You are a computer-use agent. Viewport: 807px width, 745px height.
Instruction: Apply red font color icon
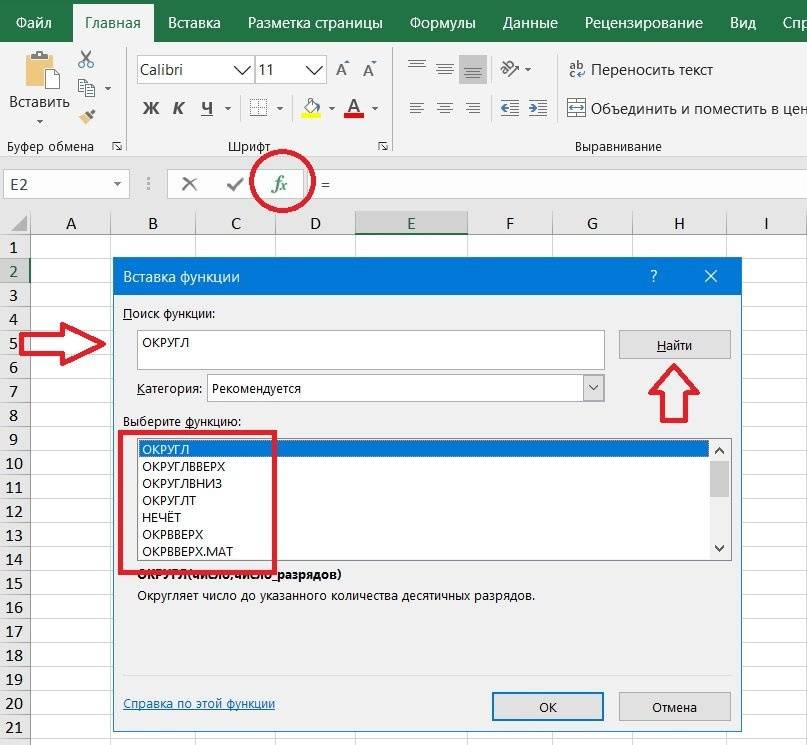352,107
